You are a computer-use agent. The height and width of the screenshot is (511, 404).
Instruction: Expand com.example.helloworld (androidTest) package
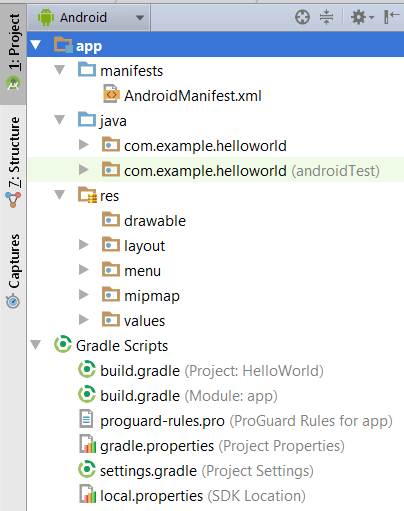83,170
